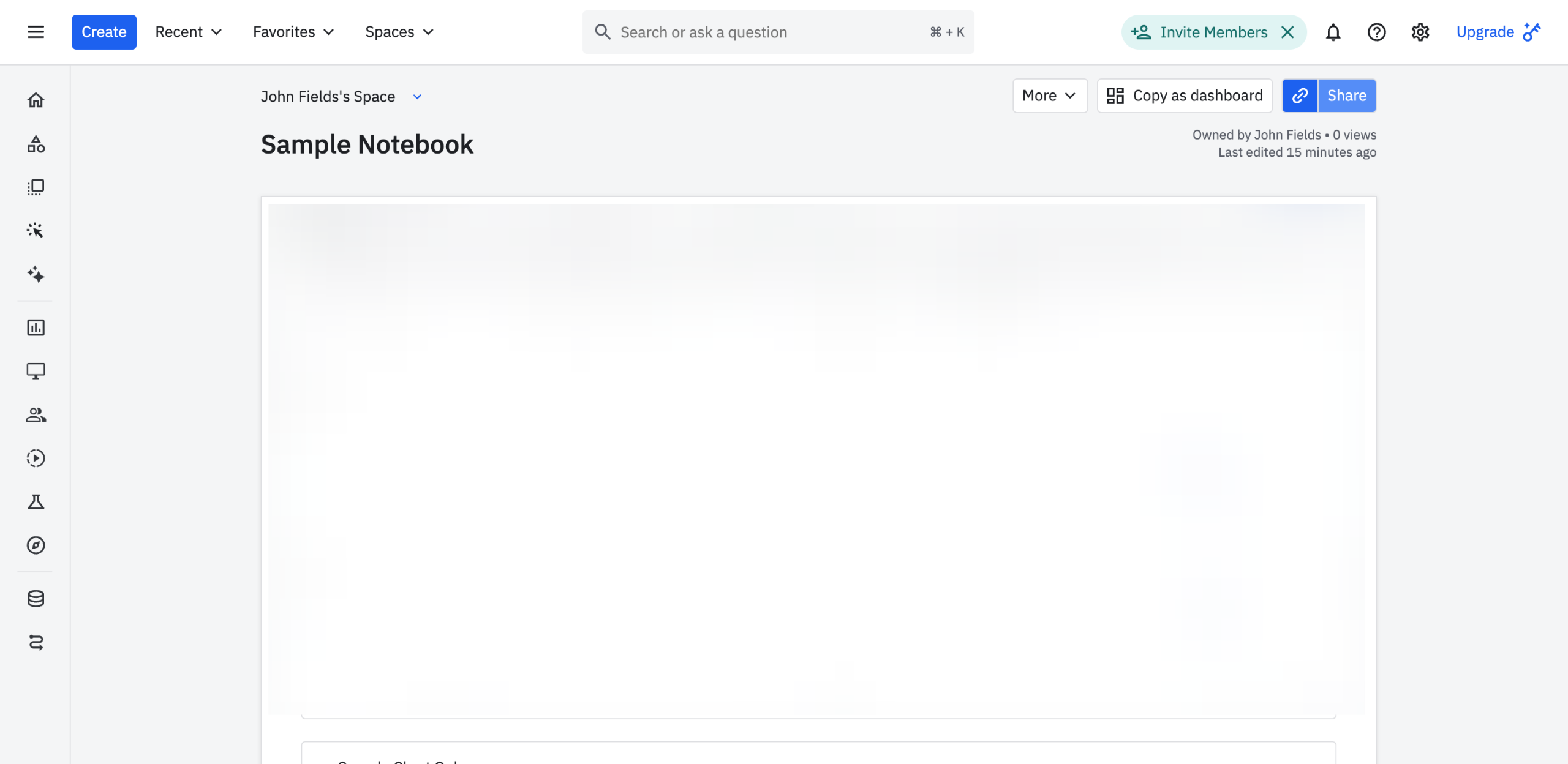Open the help question mark icon
The height and width of the screenshot is (764, 1568).
1376,32
